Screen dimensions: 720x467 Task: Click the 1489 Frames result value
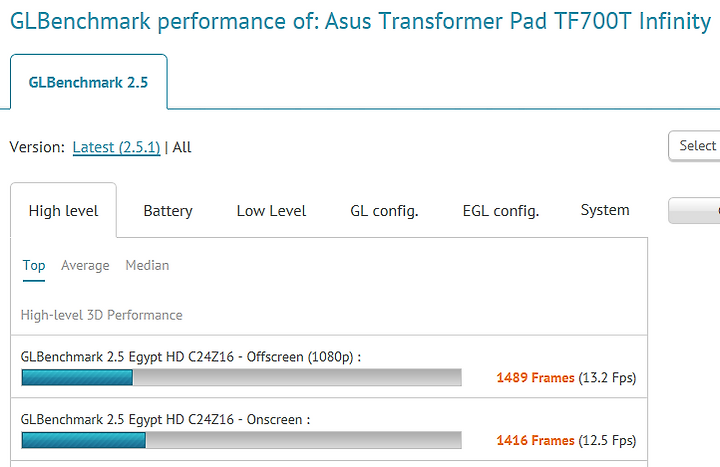click(x=535, y=378)
